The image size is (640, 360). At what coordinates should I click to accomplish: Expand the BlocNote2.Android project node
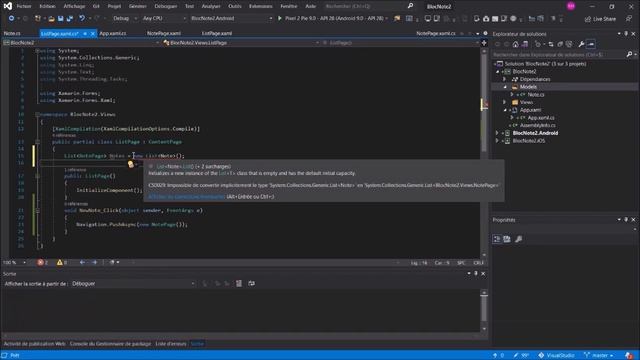[497, 133]
